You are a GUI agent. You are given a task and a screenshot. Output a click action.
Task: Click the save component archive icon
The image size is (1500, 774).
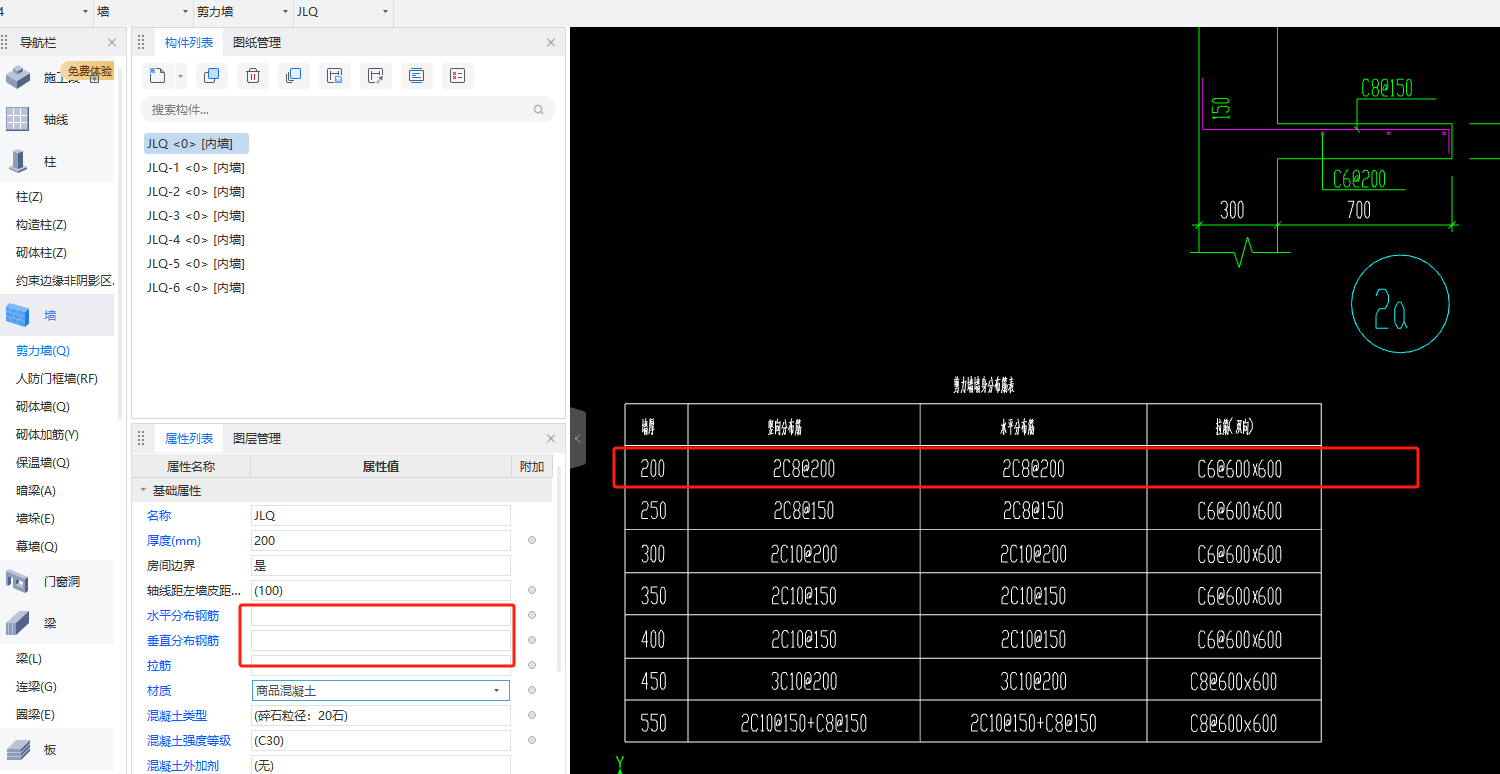335,76
